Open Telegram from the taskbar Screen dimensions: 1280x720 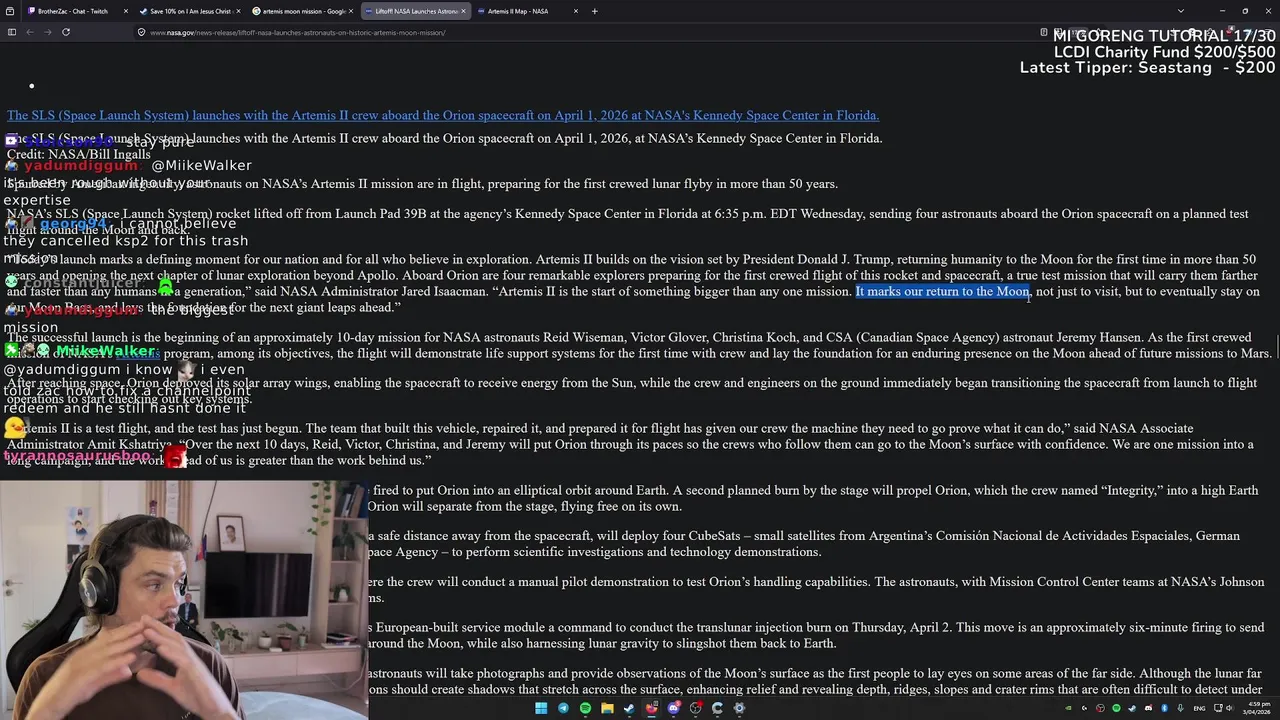pos(563,708)
